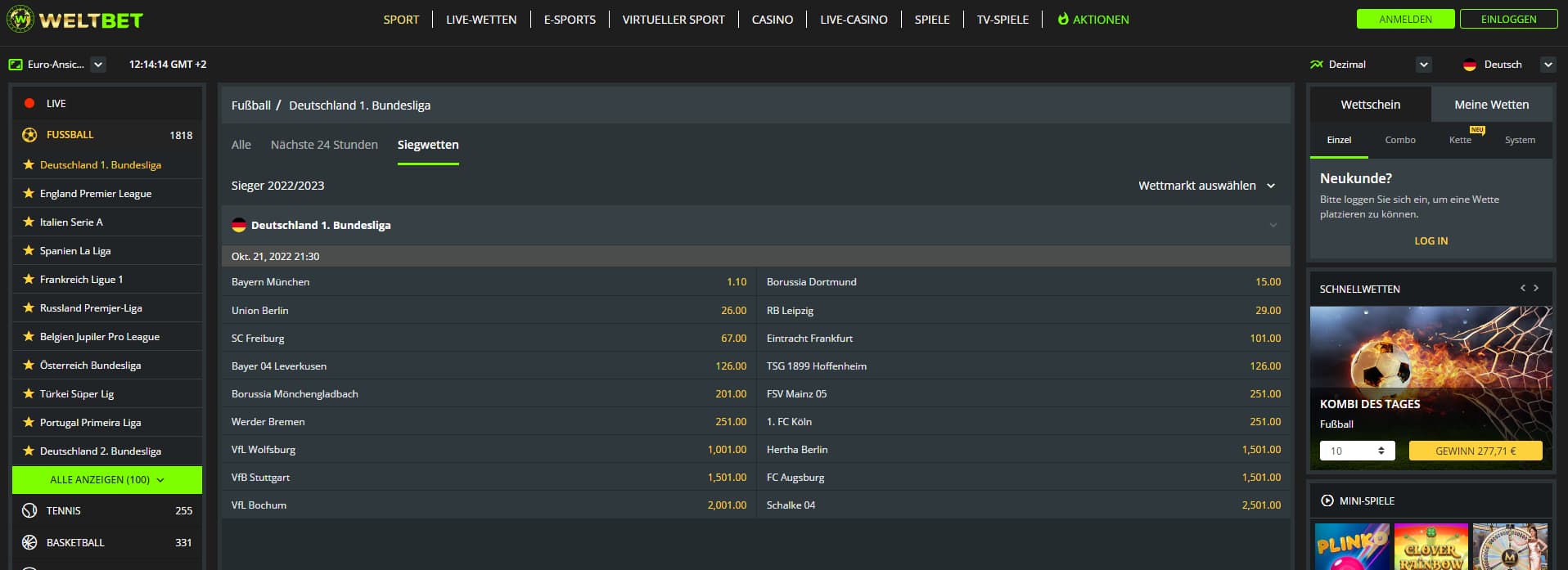Click the Einloggen button
1568x570 pixels.
pos(1508,19)
